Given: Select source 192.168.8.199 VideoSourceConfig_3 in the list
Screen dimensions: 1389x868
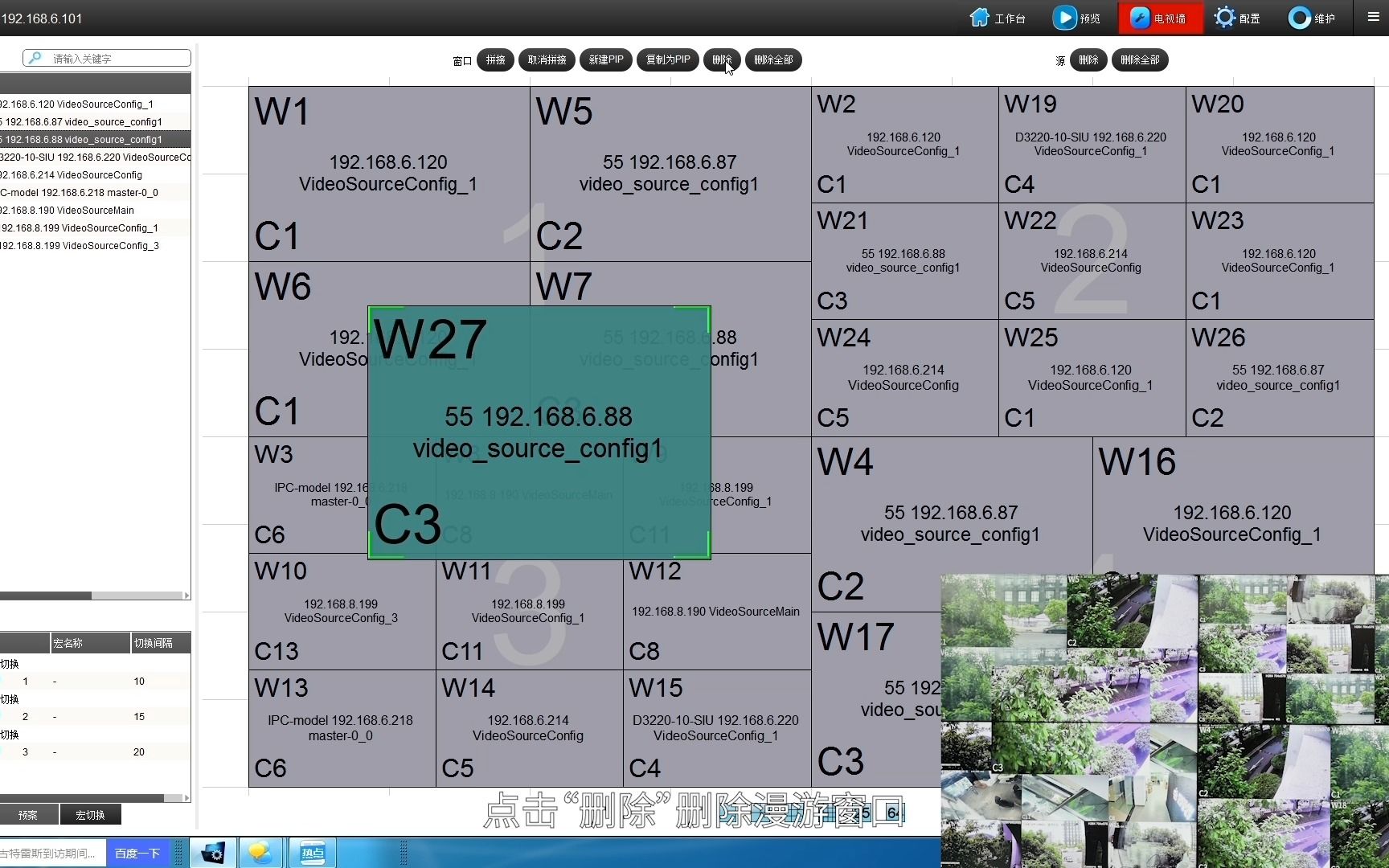Looking at the screenshot, I should [95, 246].
